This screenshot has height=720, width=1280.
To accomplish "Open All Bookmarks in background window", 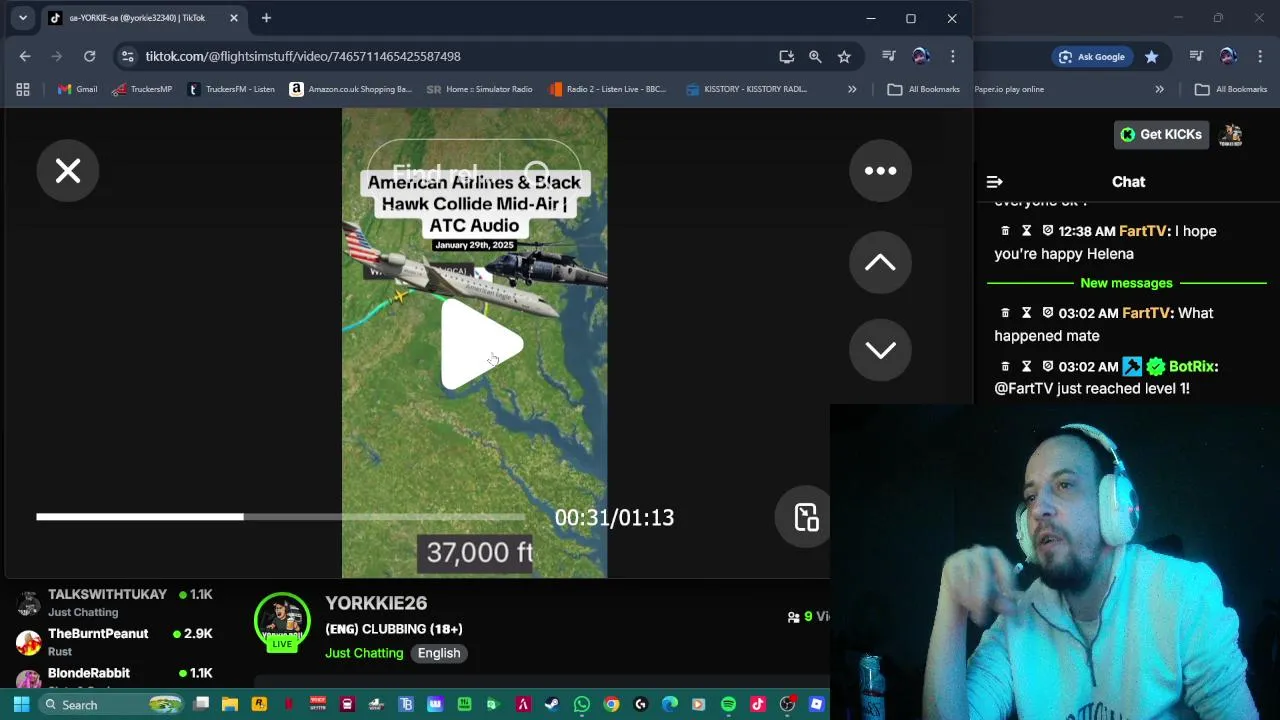I will [x=1231, y=89].
